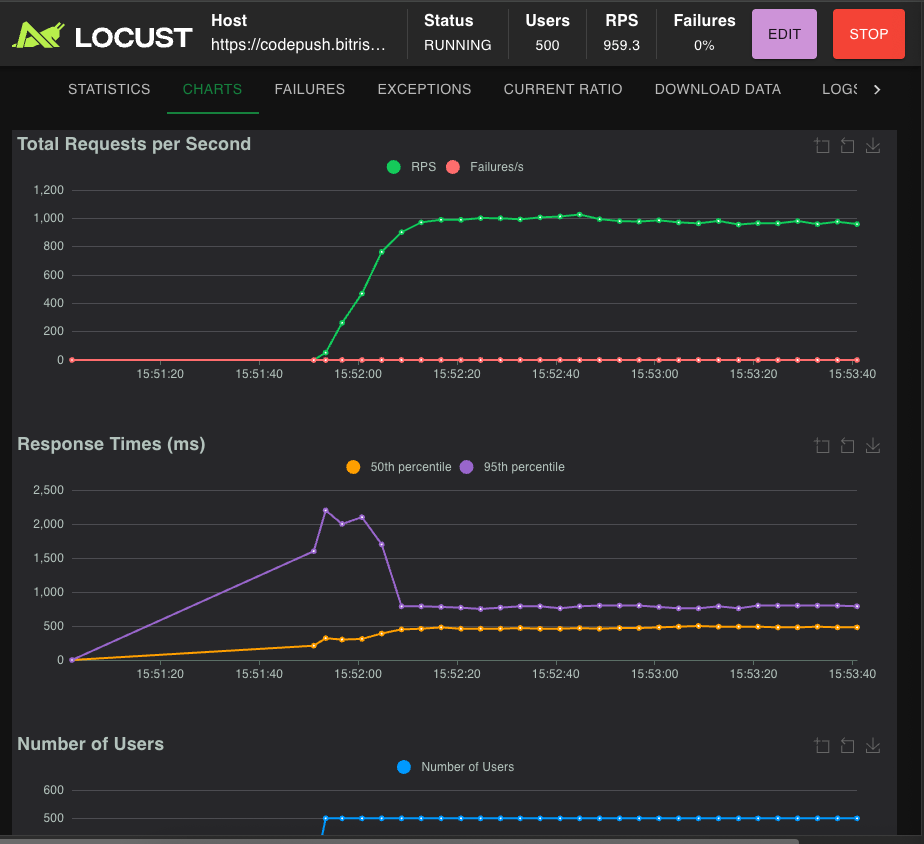The image size is (924, 844).
Task: Open the Statistics tab
Action: [x=109, y=89]
